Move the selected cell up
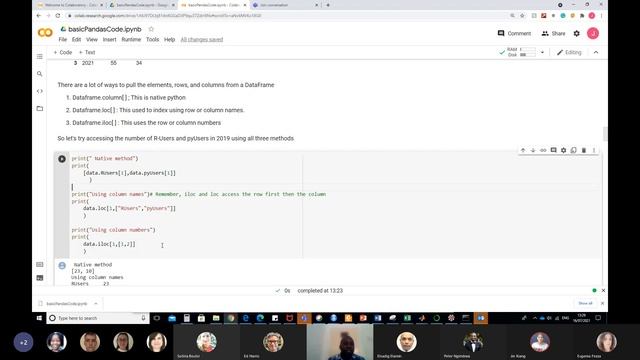This screenshot has height=360, width=640. pos(523,150)
